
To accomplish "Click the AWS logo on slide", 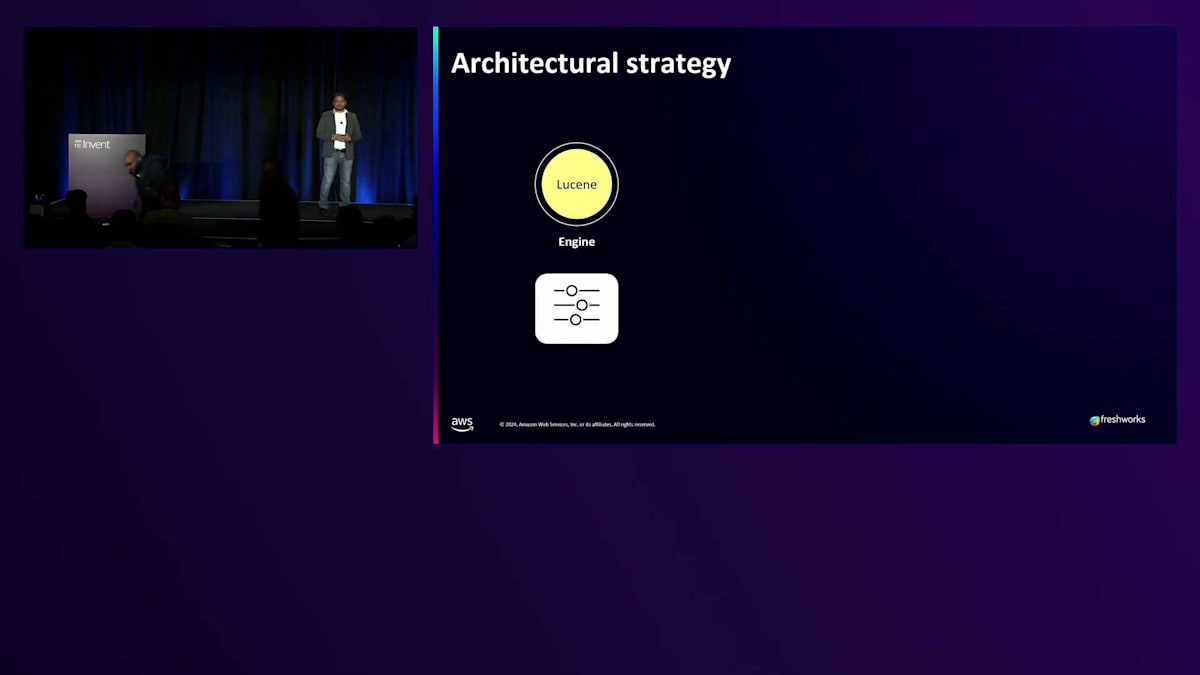I will click(462, 424).
